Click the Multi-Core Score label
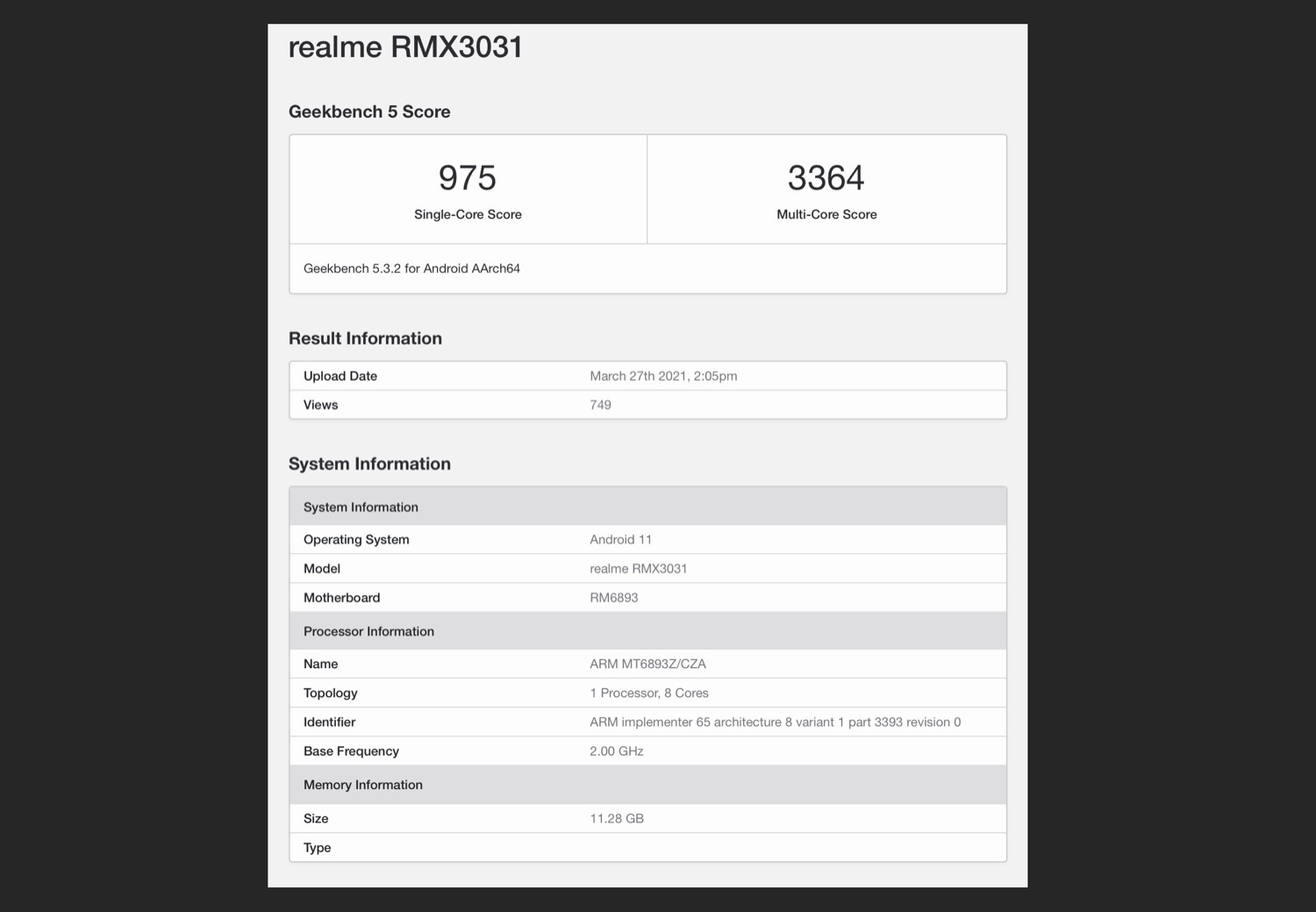 tap(826, 214)
